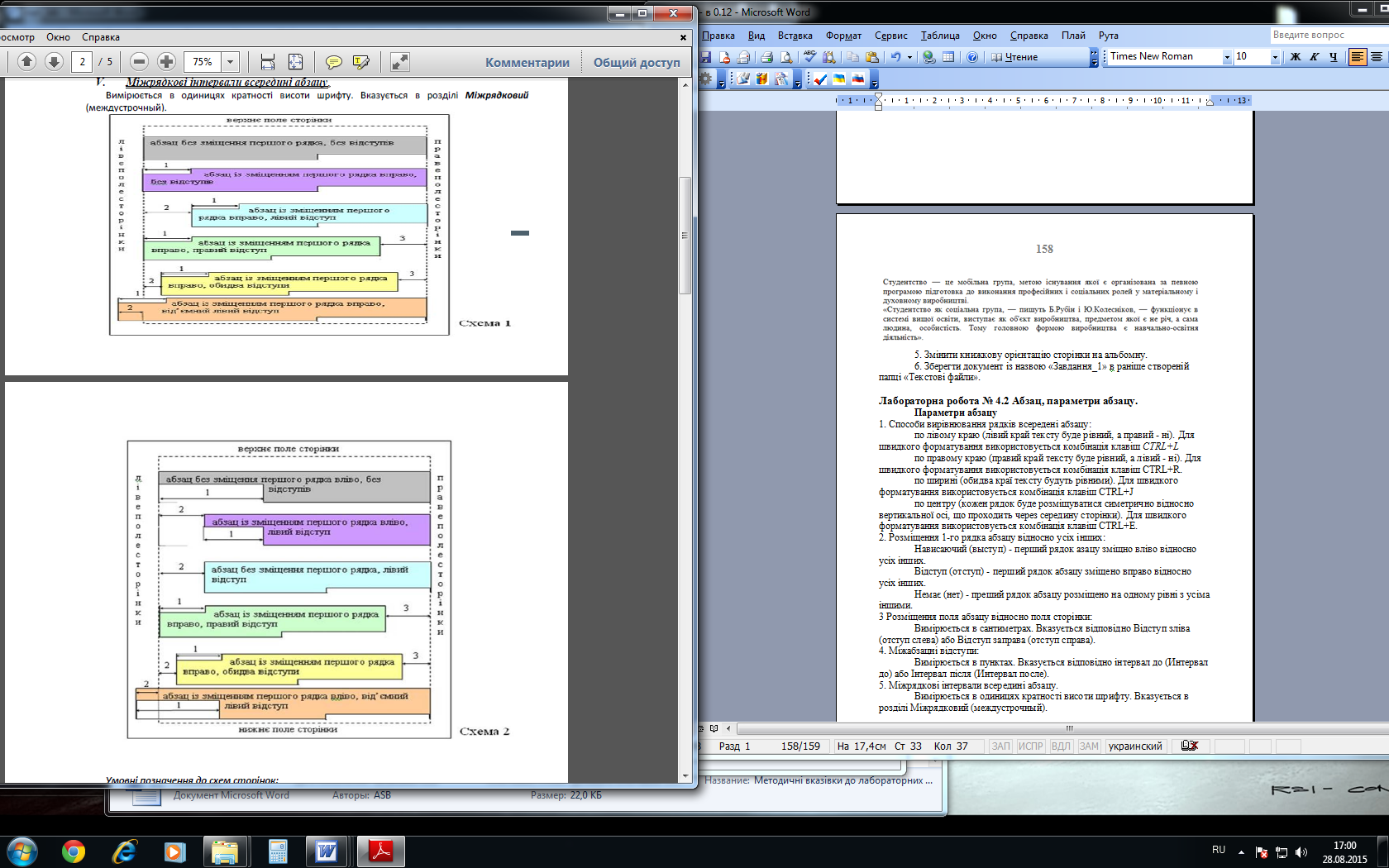1389x868 pixels.
Task: Toggle center alignment in Word
Action: (1377, 57)
